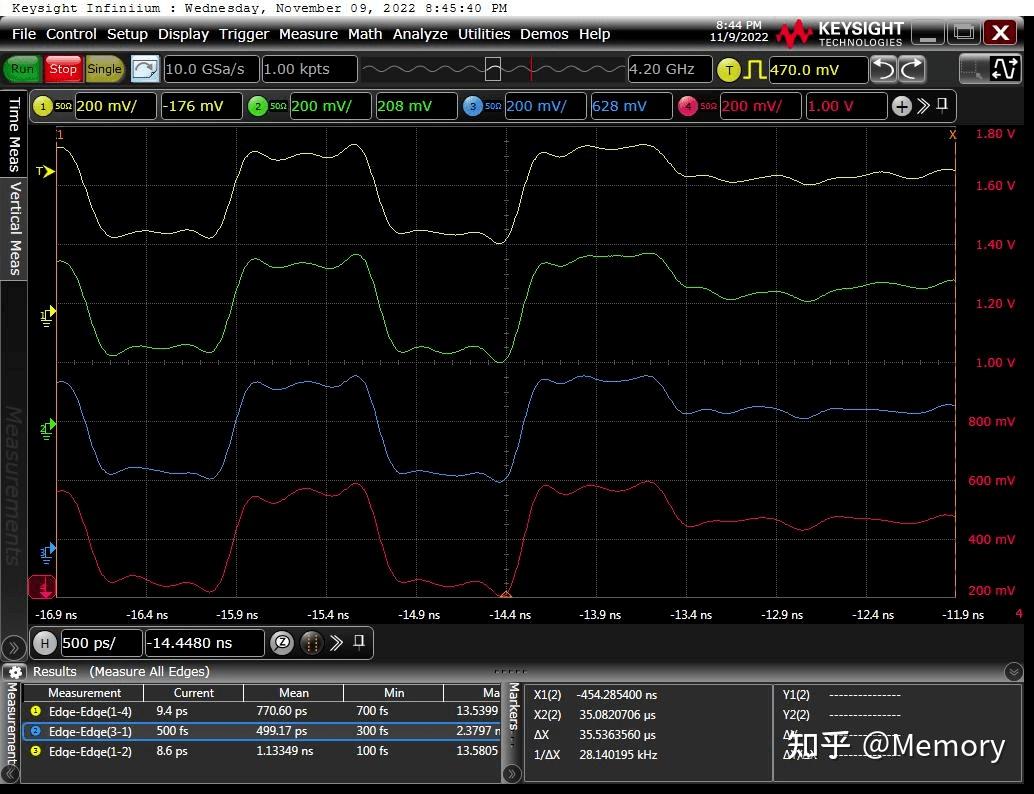Click the yellow trigger T icon
This screenshot has height=794, width=1034.
[x=729, y=70]
